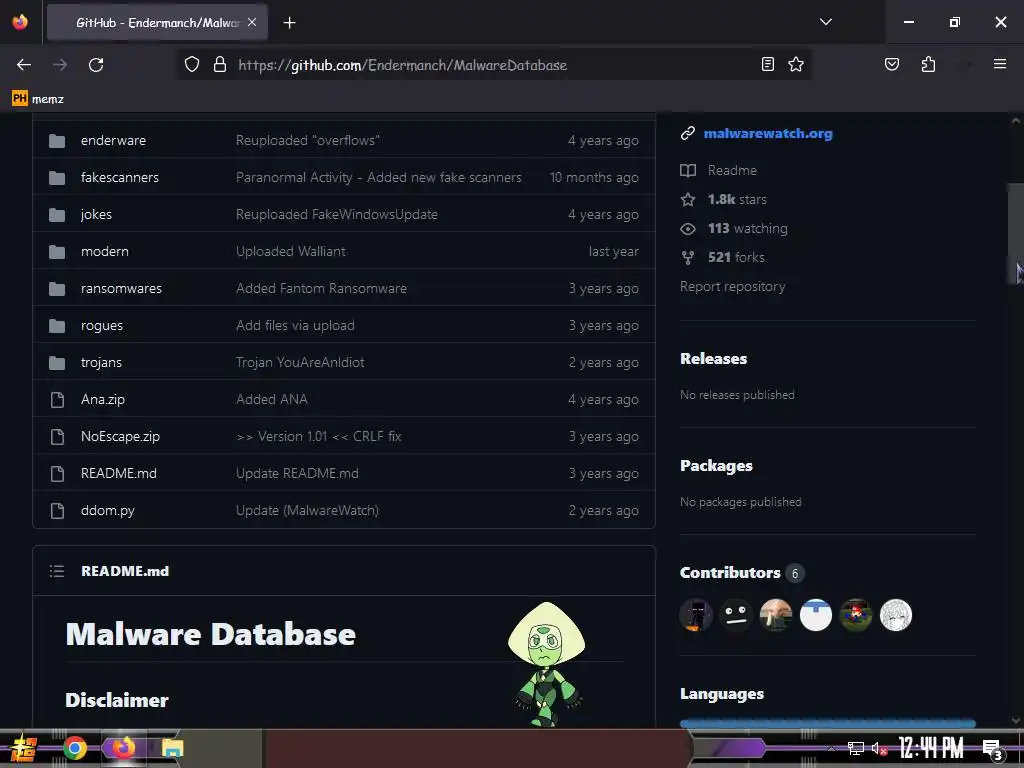Open commit 'Added ANA'

tap(272, 400)
